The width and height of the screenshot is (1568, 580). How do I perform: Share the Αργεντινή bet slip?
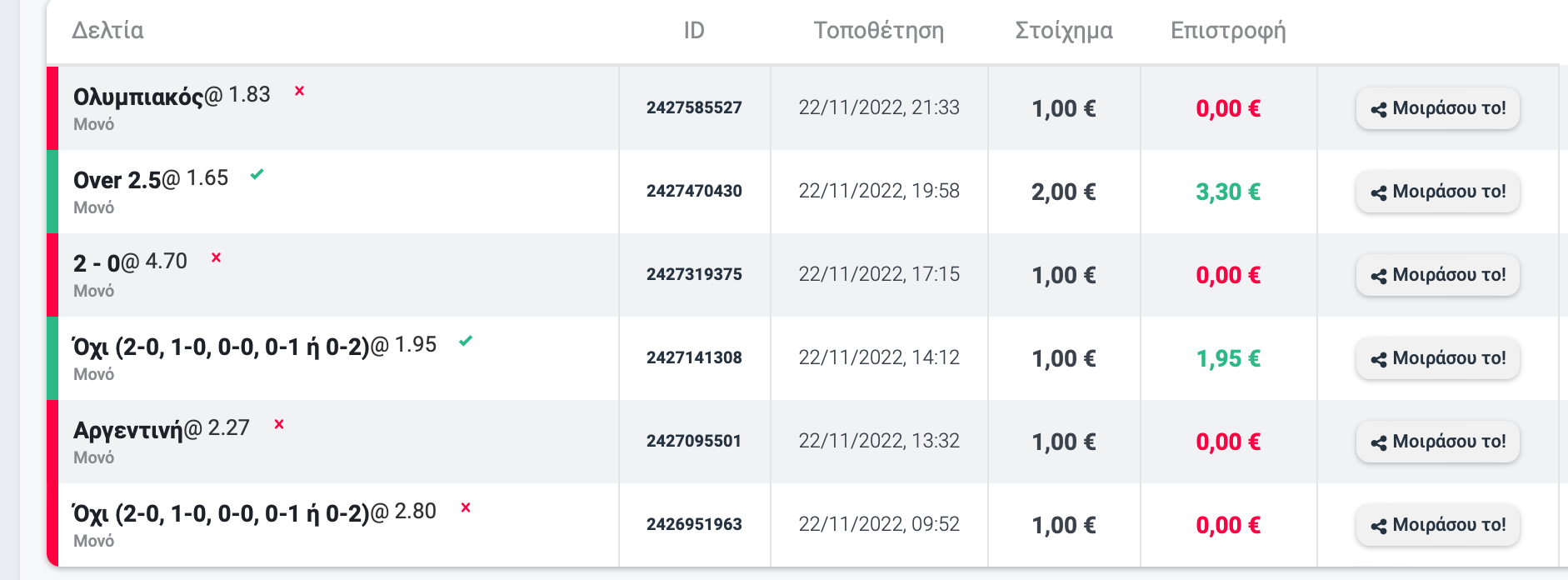(1437, 442)
